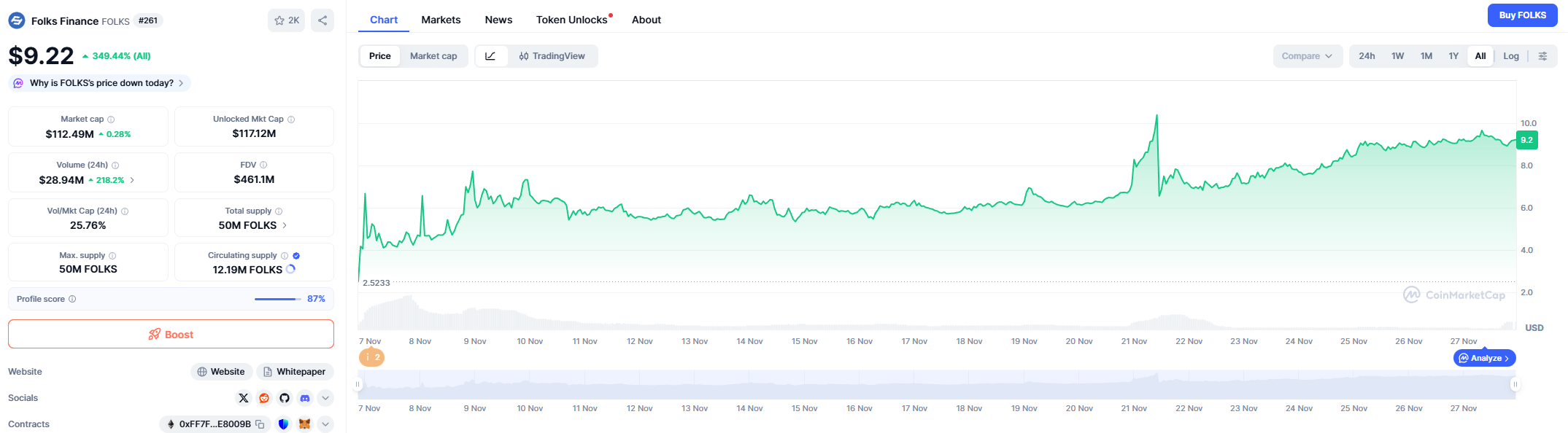Viewport: 1568px width, 433px height.
Task: Add token to MetaMask fox icon
Action: 305,424
